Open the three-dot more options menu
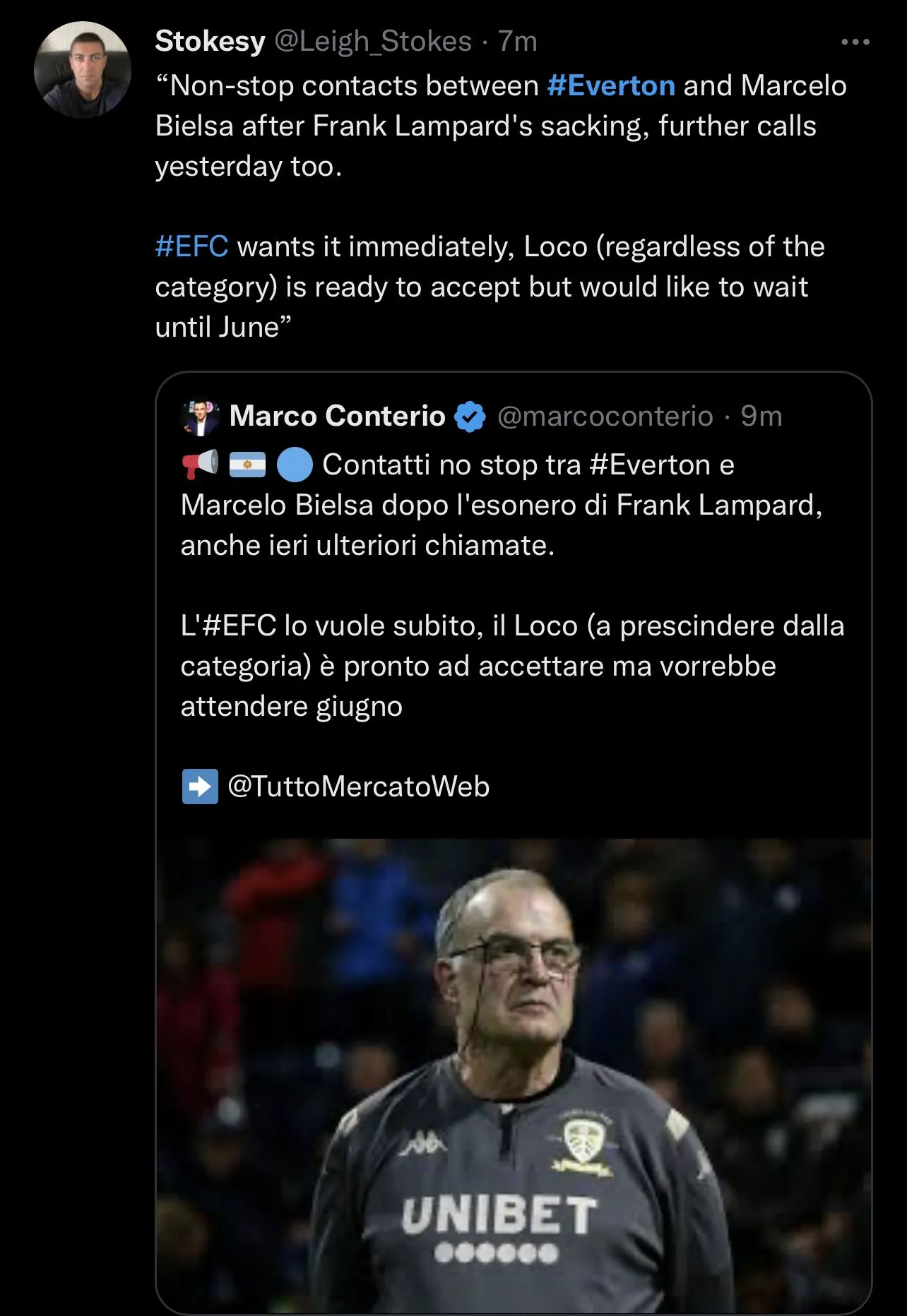907x1316 pixels. (x=855, y=42)
